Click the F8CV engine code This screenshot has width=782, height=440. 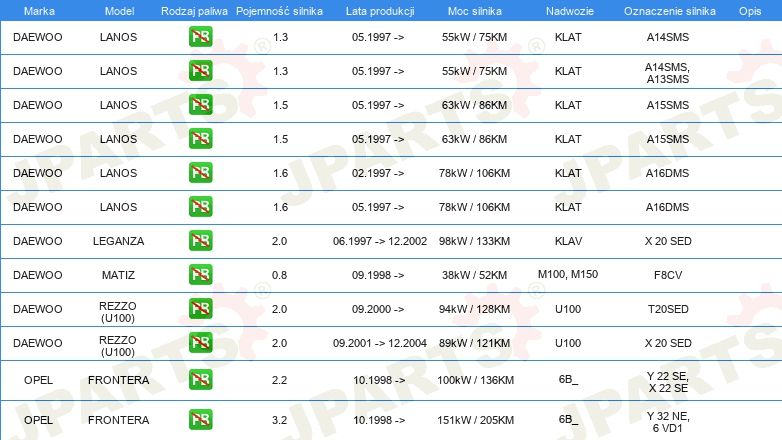coord(668,275)
